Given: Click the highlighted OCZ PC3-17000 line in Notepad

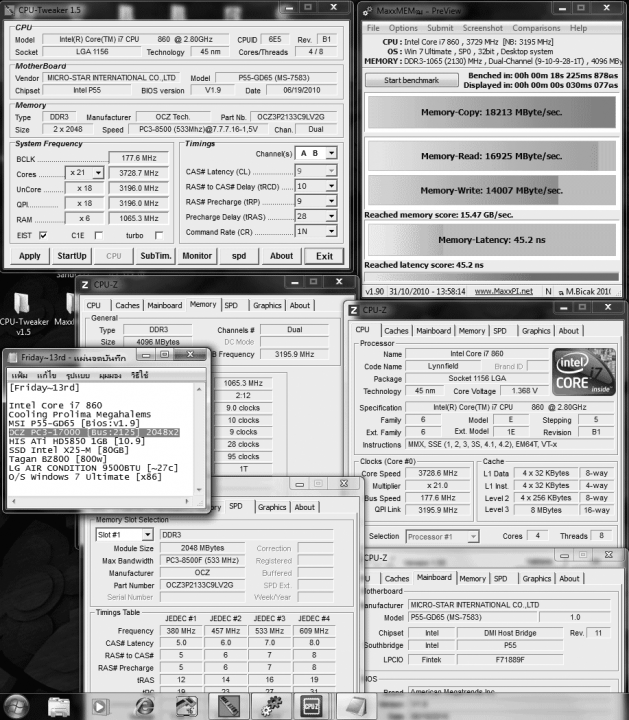Looking at the screenshot, I should (94, 432).
